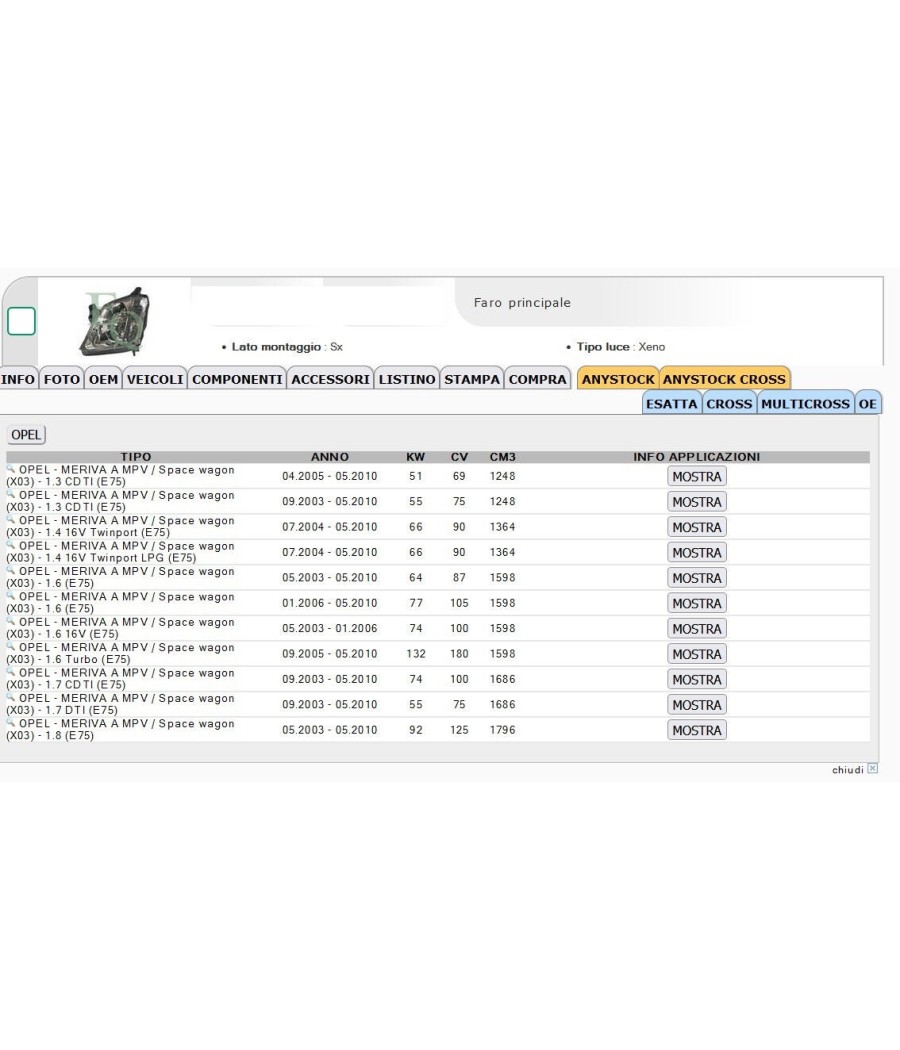Viewport: 900px width, 1050px height.
Task: Click the TIPO column header
Action: pos(136,457)
